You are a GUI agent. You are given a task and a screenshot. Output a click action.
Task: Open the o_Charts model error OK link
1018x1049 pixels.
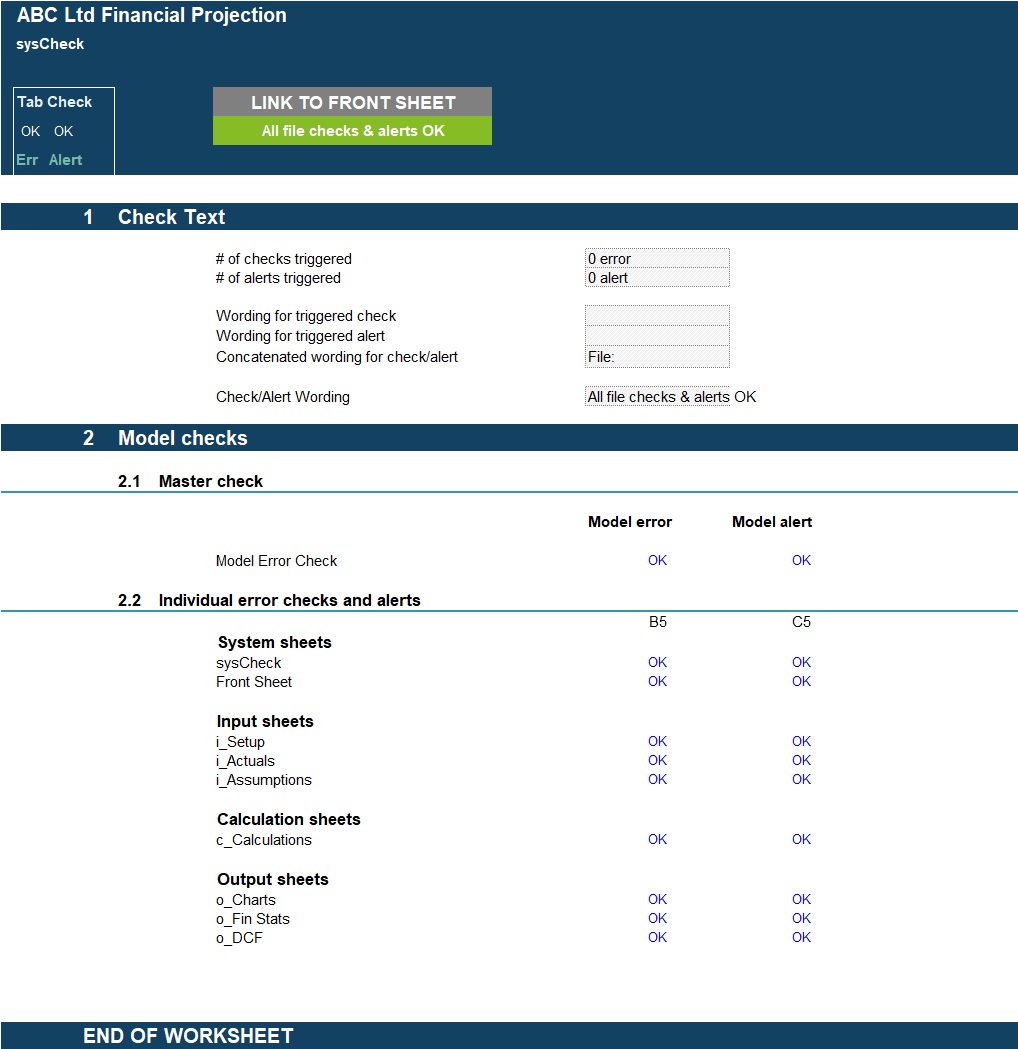[657, 900]
